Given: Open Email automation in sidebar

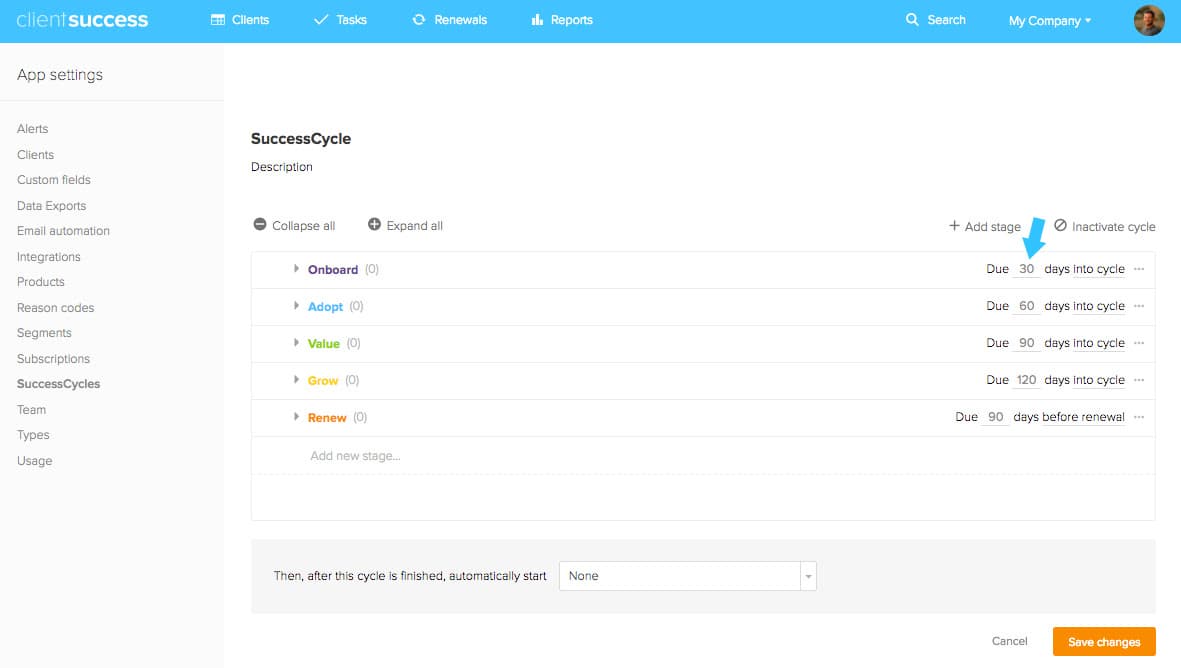Looking at the screenshot, I should [x=63, y=231].
